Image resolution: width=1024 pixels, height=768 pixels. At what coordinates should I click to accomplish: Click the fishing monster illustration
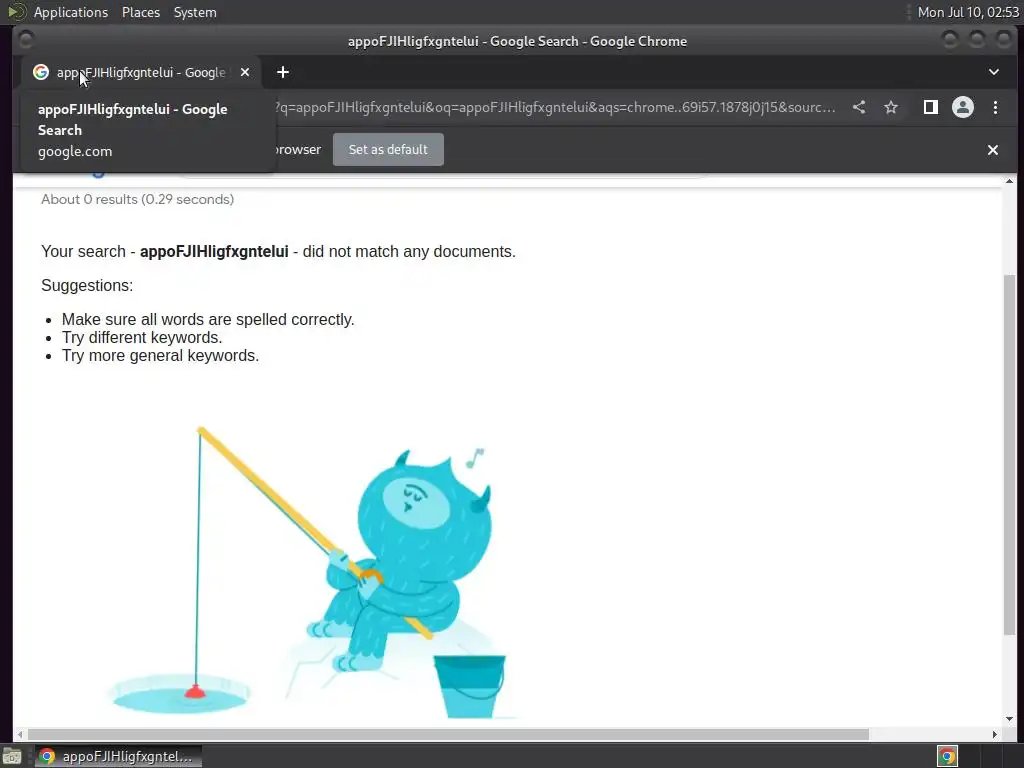pos(313,573)
